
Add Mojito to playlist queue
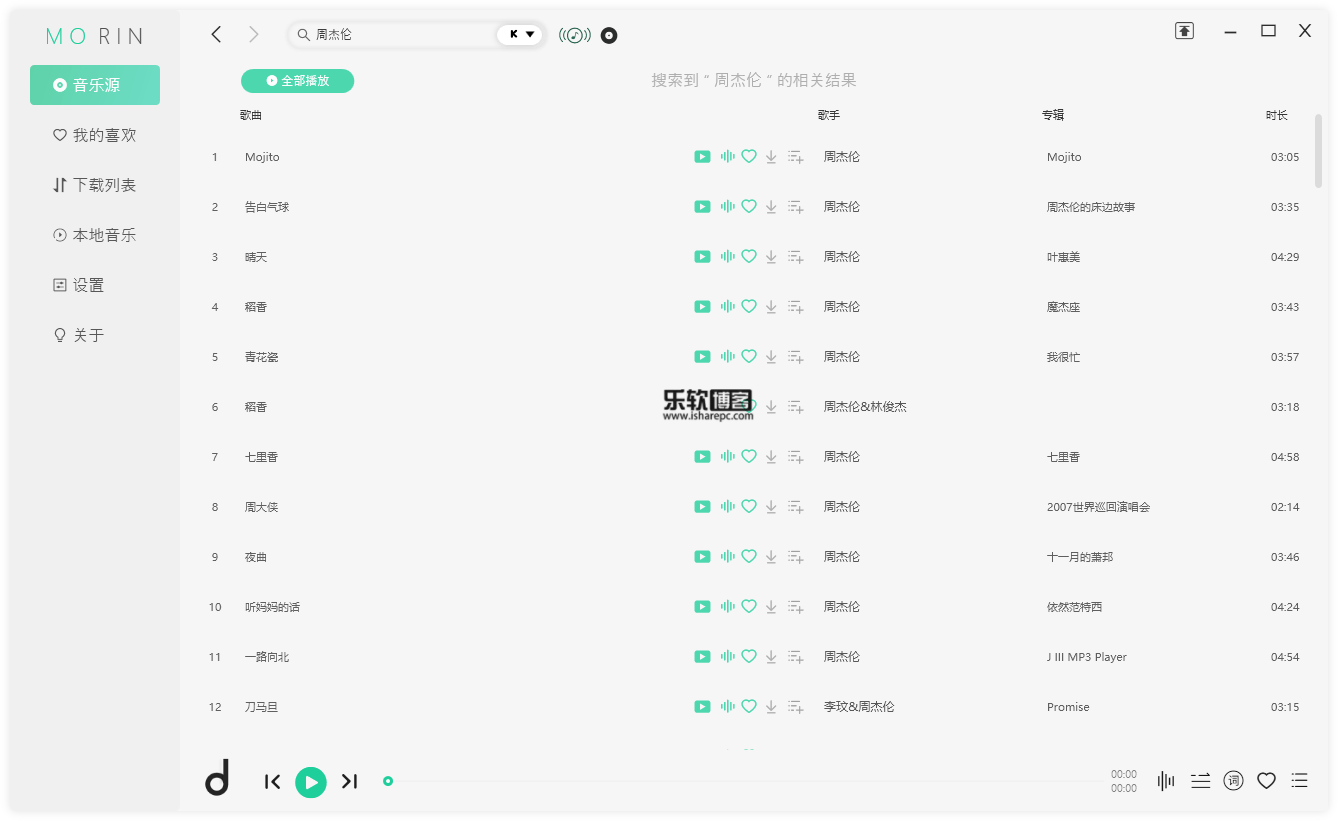(796, 157)
